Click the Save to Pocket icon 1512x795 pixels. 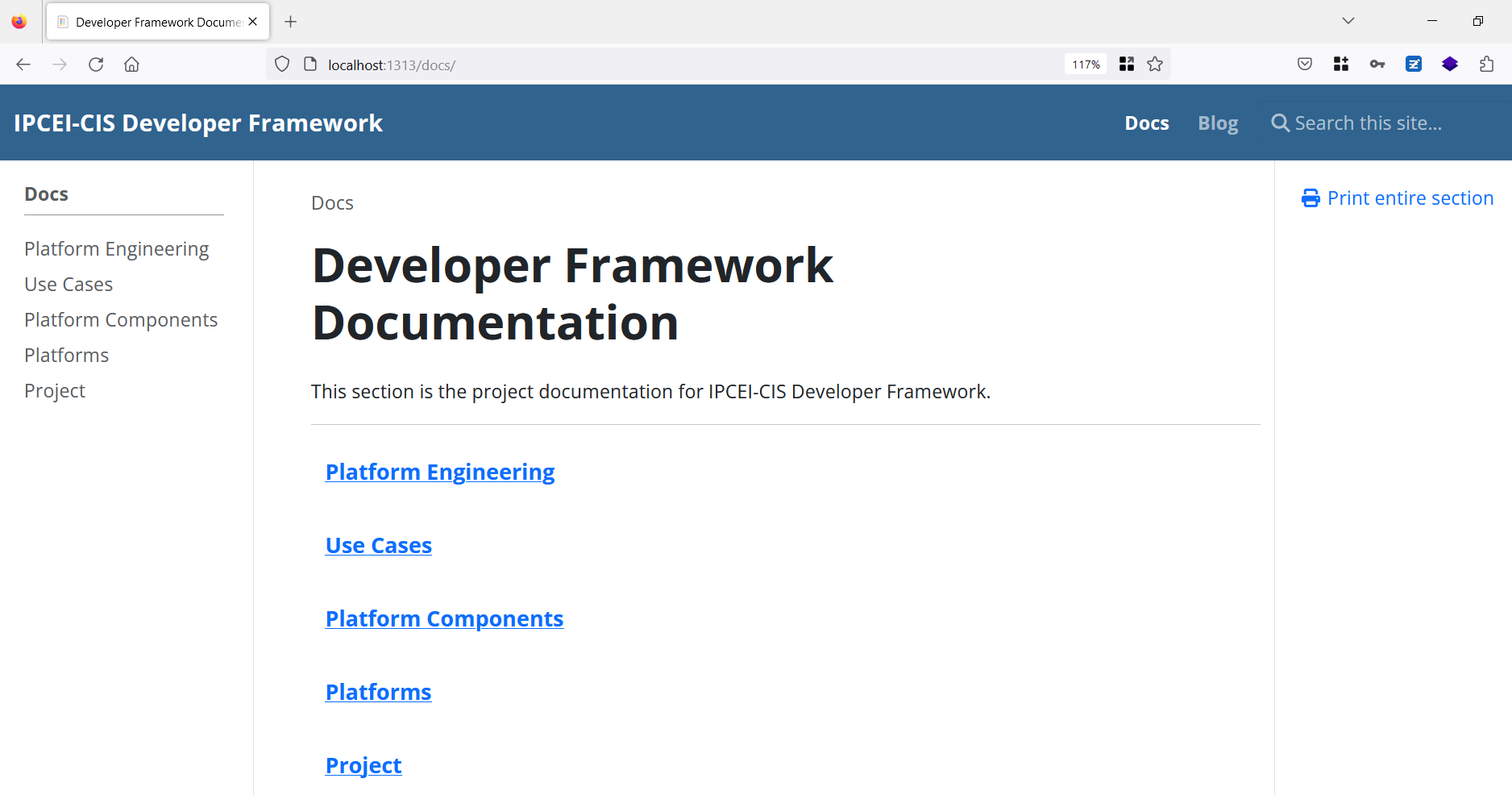point(1305,65)
